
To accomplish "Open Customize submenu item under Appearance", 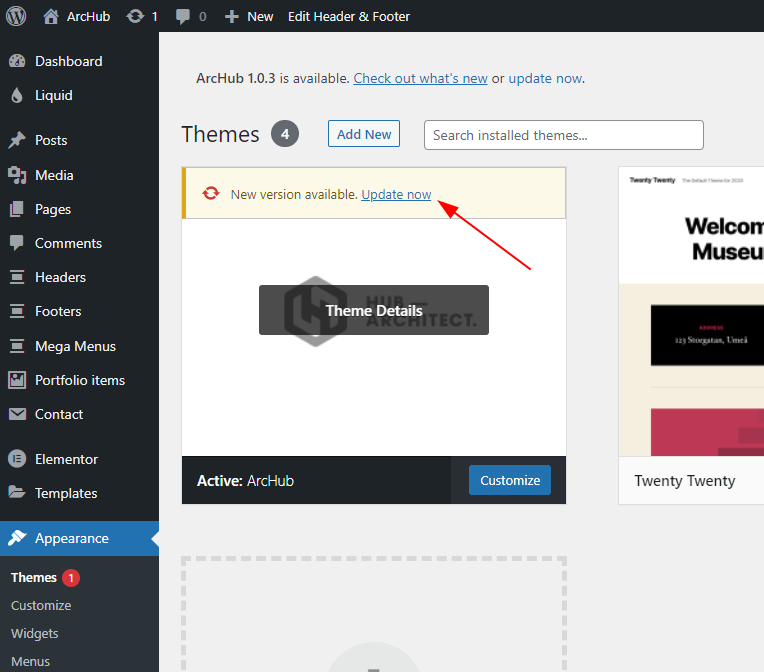I will click(x=41, y=606).
